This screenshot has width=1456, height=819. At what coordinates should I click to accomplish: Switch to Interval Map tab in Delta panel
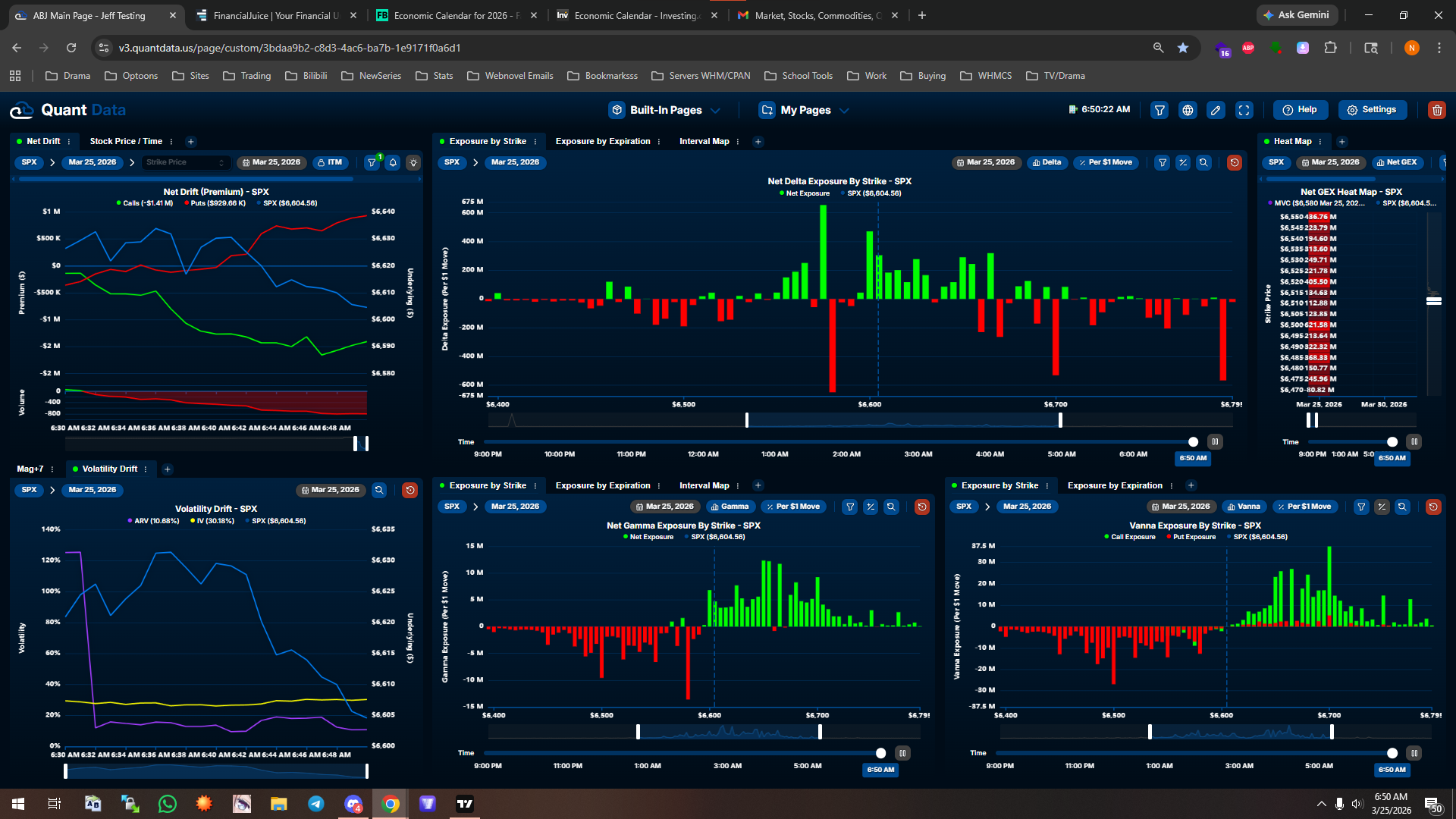pos(704,141)
